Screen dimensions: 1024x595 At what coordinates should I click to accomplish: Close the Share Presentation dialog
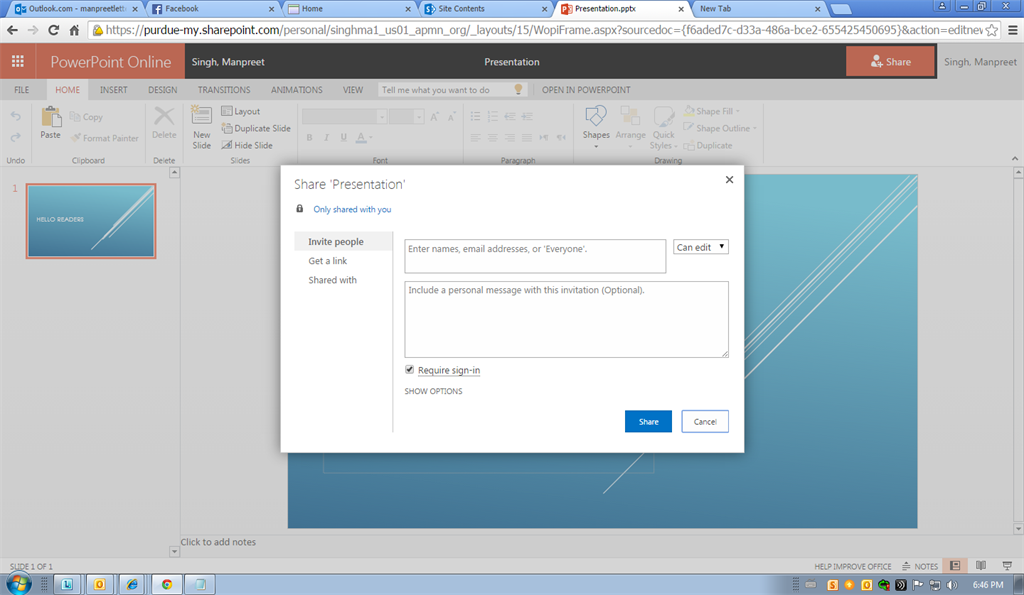click(729, 180)
